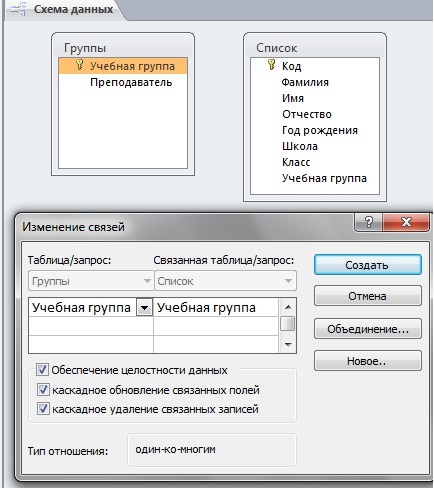
Task: Toggle каскадное удаление связанных записей
Action: (x=43, y=408)
